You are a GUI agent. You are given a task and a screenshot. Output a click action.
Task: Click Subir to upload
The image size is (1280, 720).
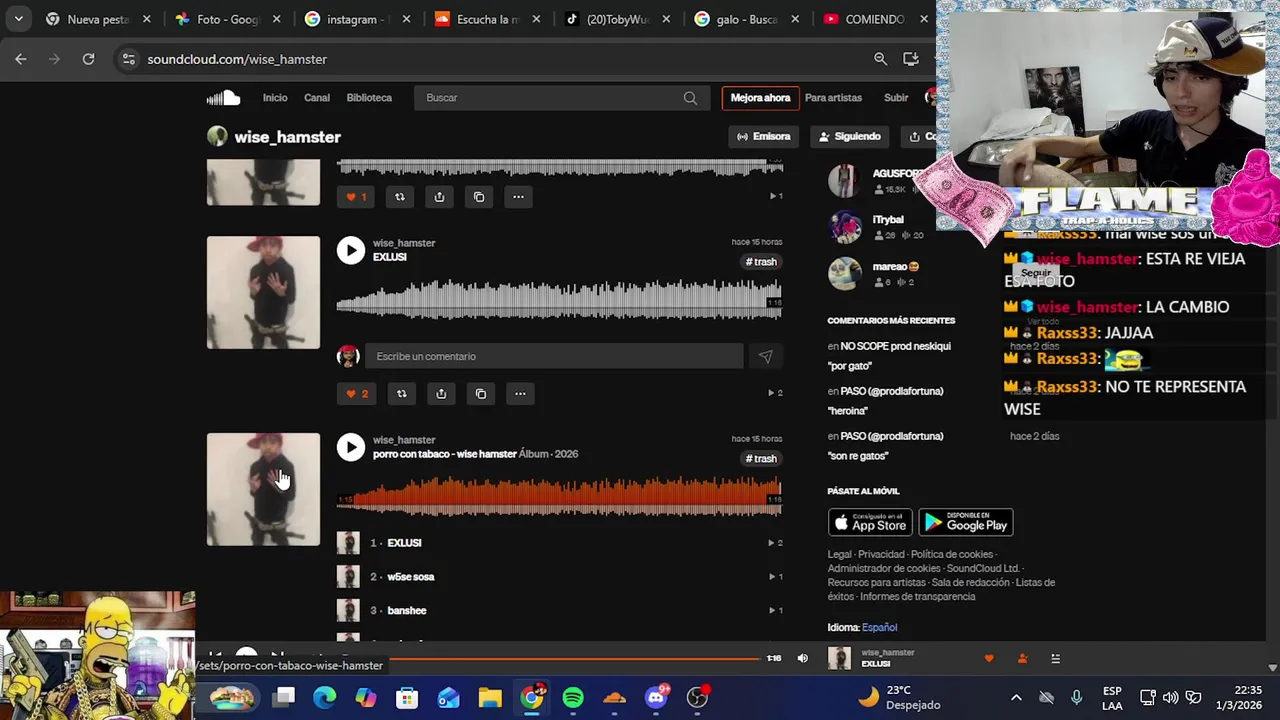pyautogui.click(x=896, y=98)
